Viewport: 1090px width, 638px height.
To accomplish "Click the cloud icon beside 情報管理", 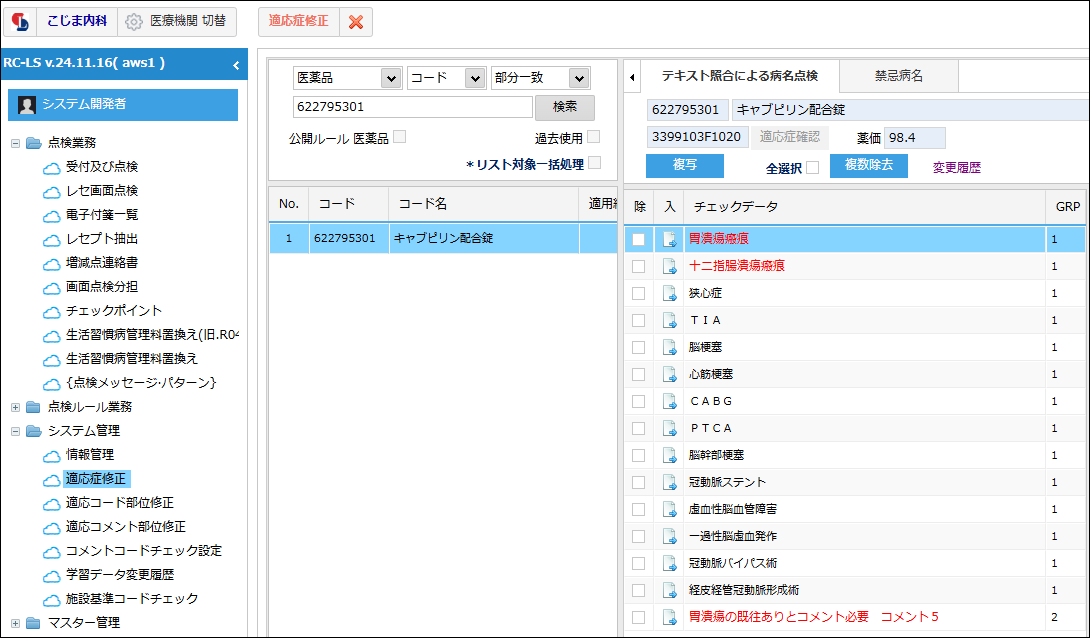I will point(51,456).
